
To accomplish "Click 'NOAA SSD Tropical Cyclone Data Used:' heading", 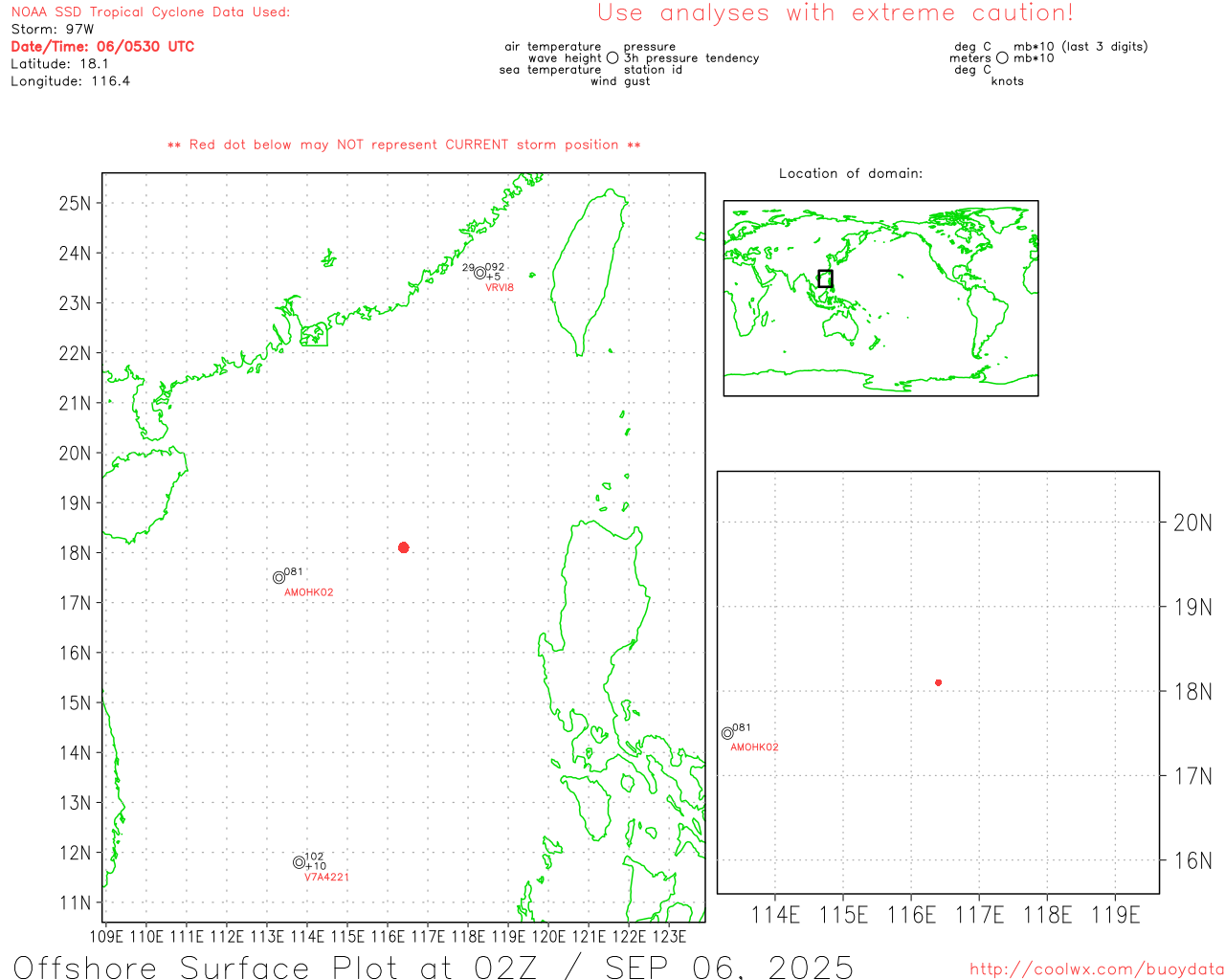I will pos(150,12).
